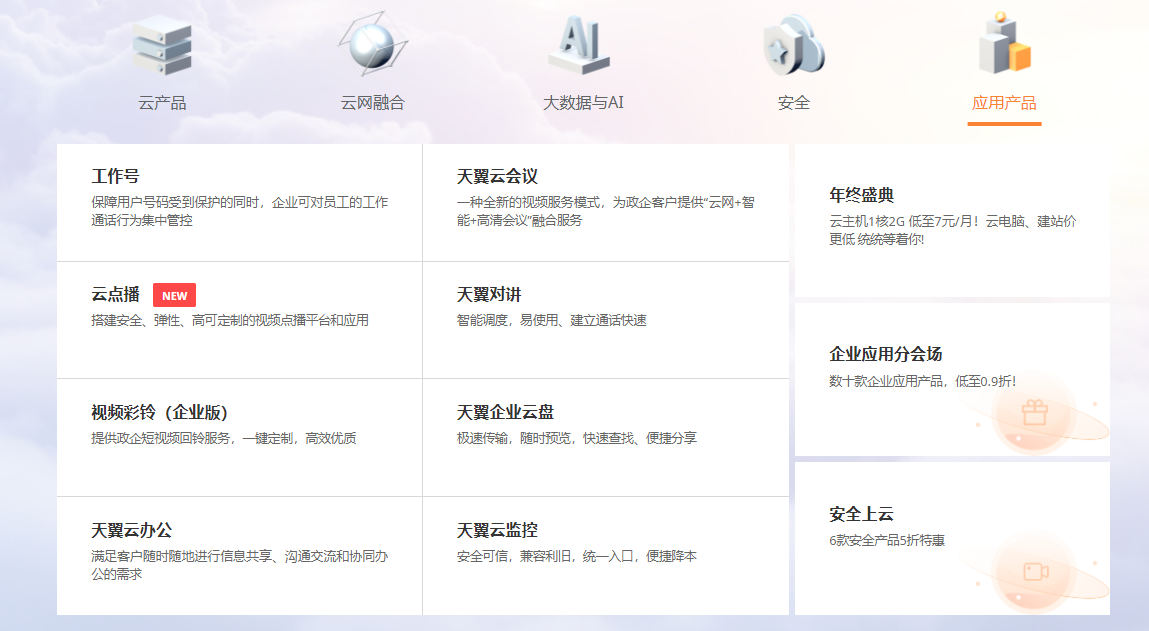Select the 安全 tab
Viewport: 1149px width, 631px height.
point(794,103)
